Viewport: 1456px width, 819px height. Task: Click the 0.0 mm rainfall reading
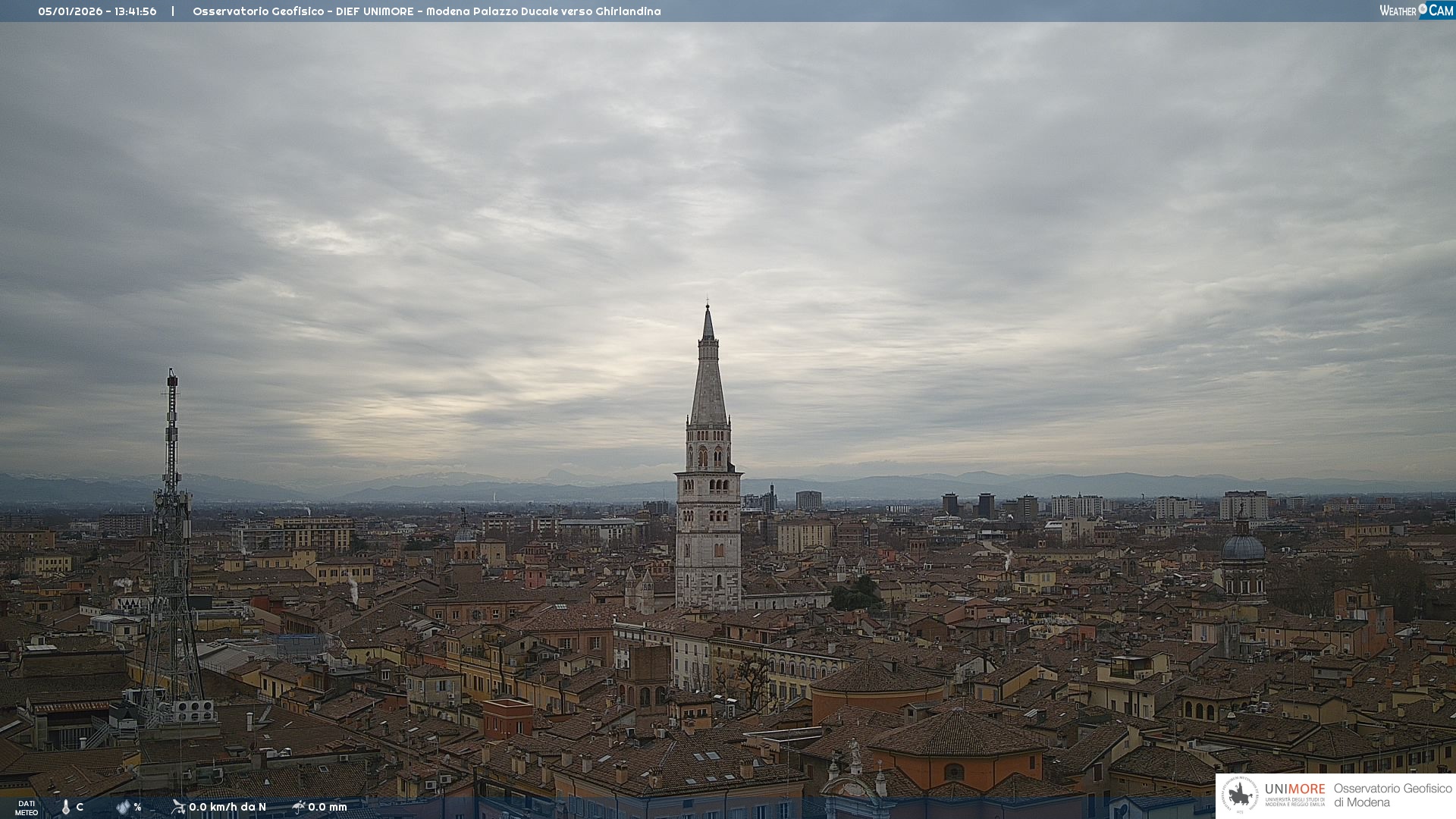328,807
